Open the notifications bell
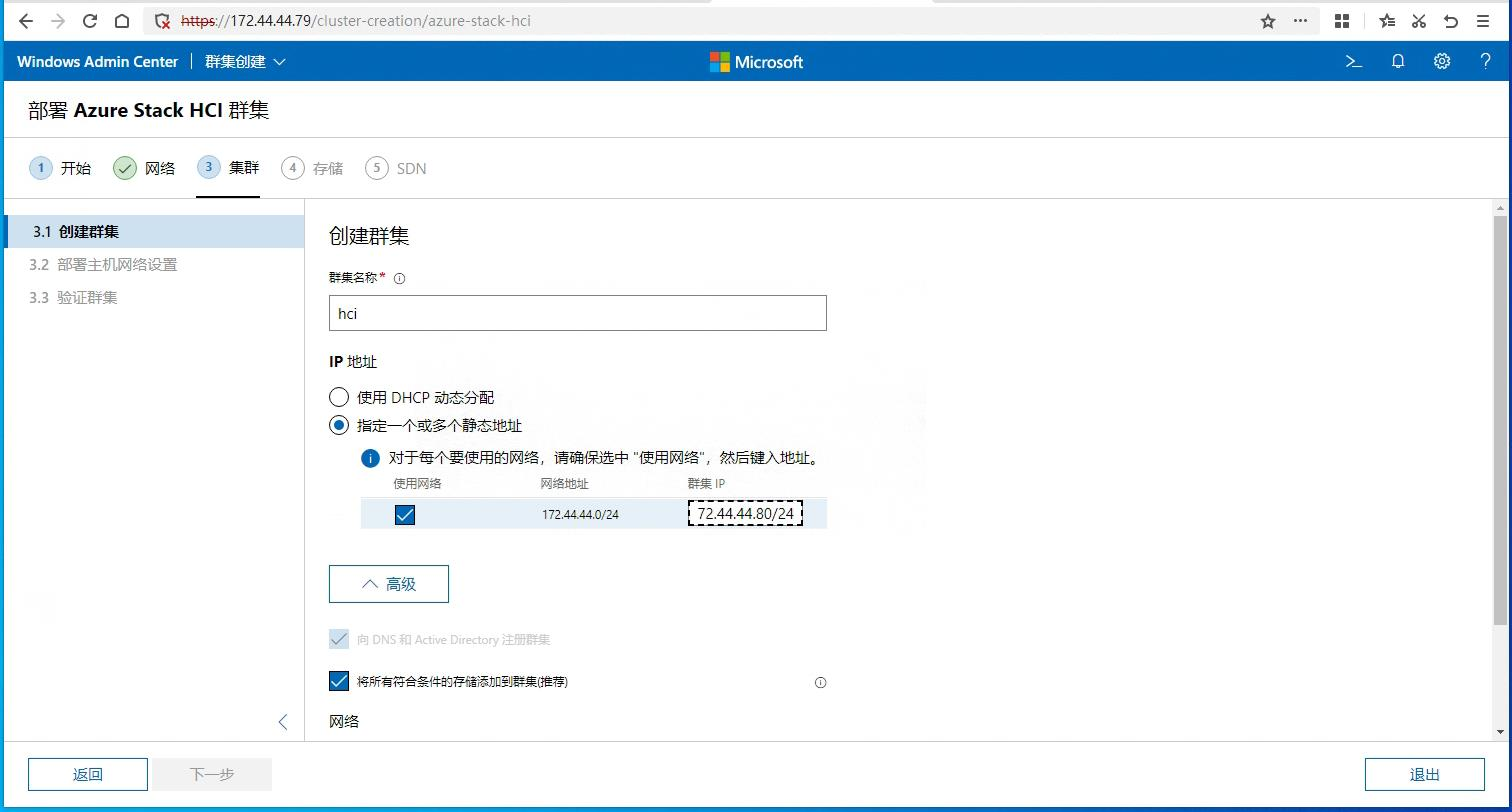1512x812 pixels. click(1398, 61)
